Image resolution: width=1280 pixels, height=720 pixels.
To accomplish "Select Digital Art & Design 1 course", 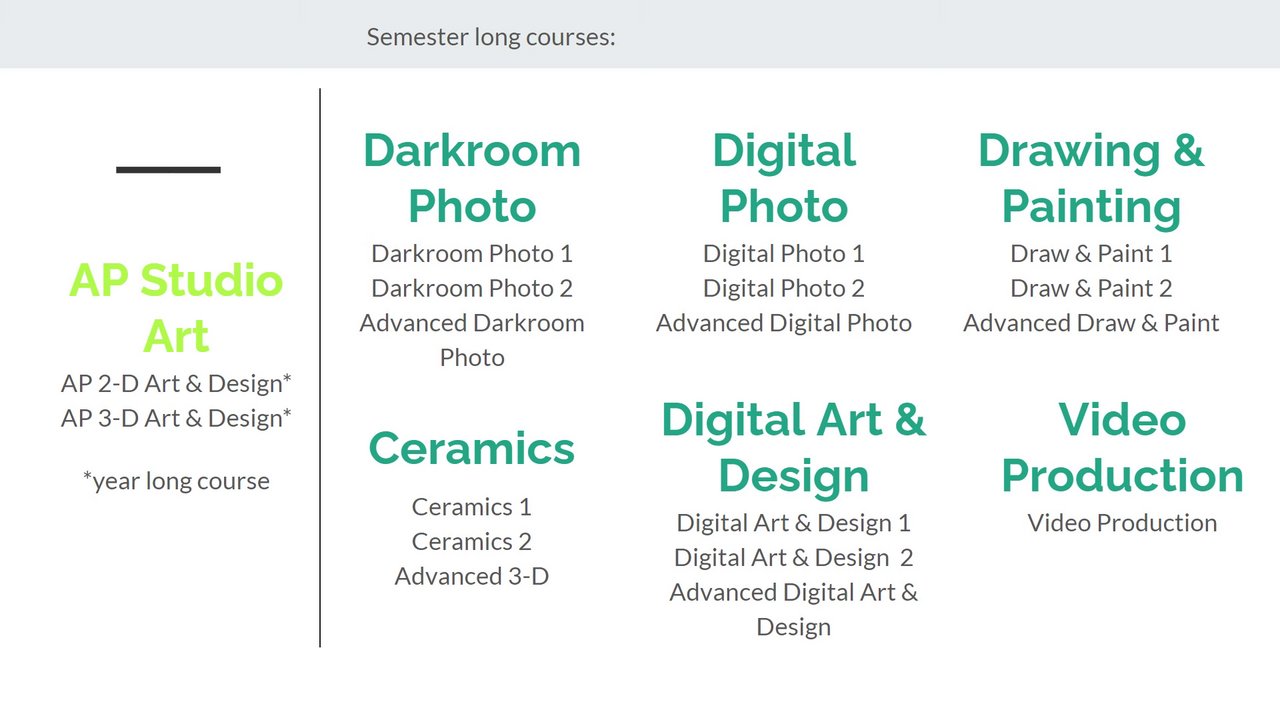I will [793, 522].
